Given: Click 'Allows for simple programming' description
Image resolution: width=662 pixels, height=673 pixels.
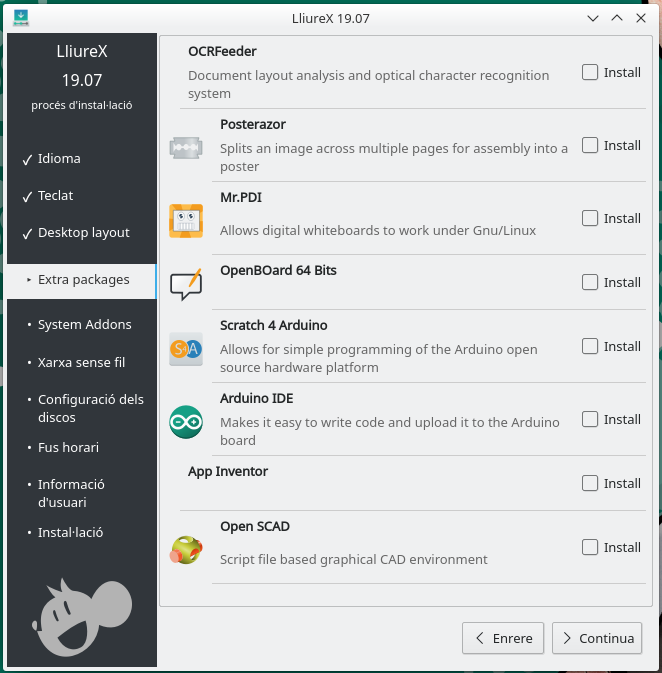Looking at the screenshot, I should [x=378, y=358].
